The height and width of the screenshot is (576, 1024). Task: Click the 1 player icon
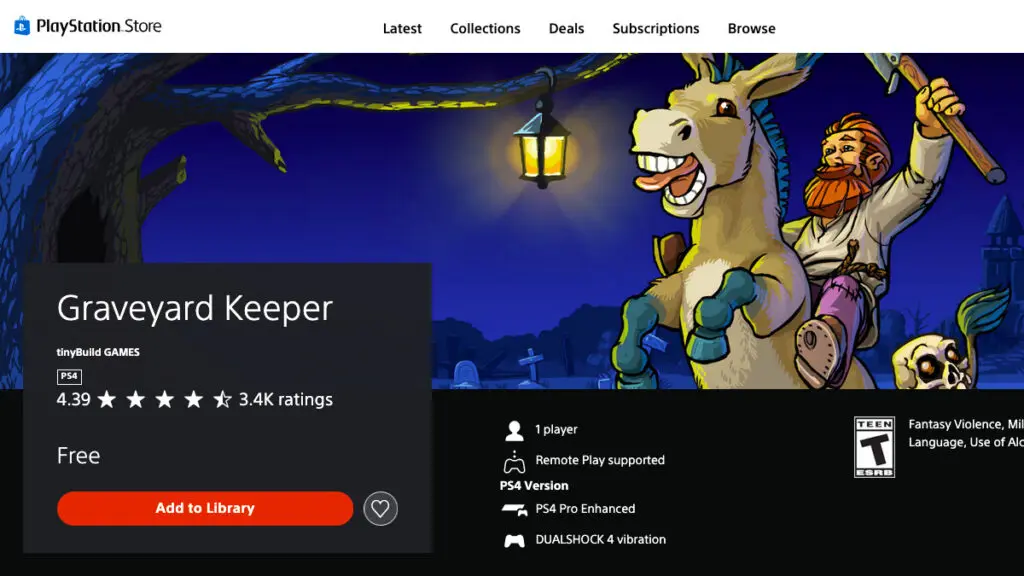tap(514, 428)
